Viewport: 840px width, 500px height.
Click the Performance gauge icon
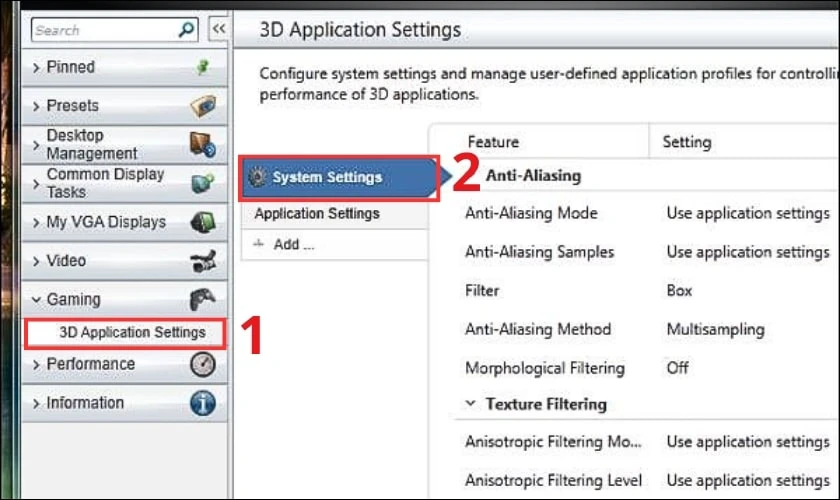203,364
